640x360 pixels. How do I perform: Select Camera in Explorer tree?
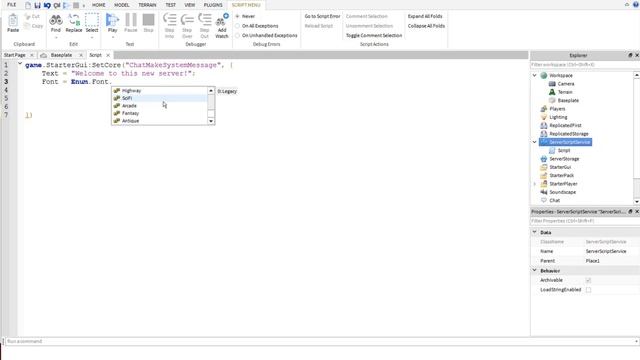point(566,84)
